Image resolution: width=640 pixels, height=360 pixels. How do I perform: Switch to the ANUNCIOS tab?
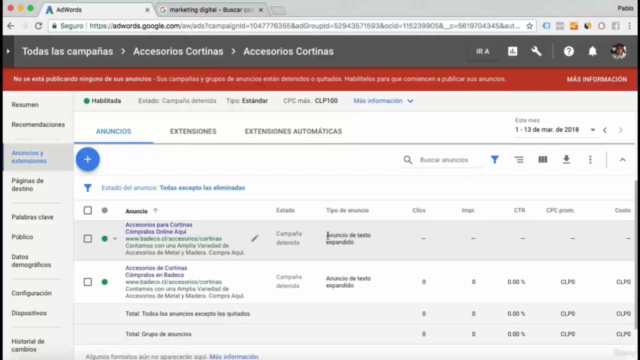pyautogui.click(x=113, y=131)
